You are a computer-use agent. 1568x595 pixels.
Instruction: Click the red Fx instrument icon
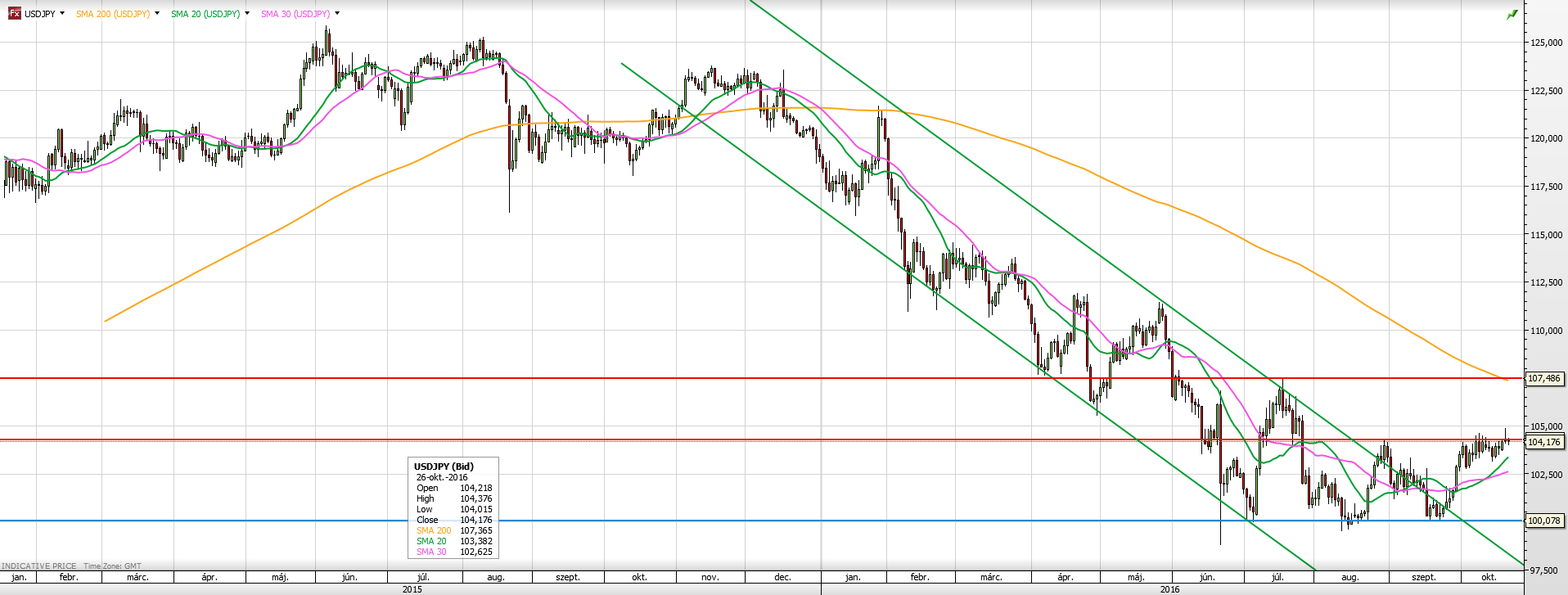point(14,13)
